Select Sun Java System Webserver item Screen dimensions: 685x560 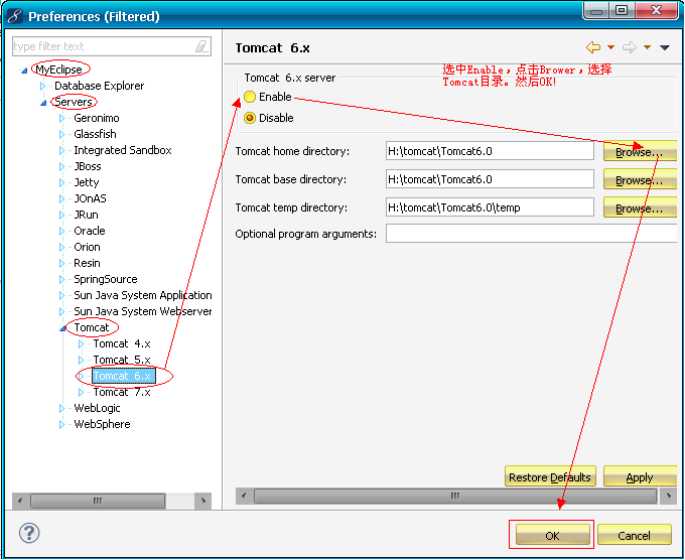click(x=142, y=311)
